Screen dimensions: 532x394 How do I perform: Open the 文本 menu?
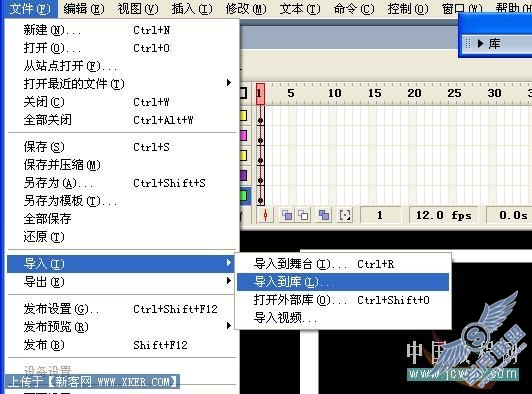point(300,8)
